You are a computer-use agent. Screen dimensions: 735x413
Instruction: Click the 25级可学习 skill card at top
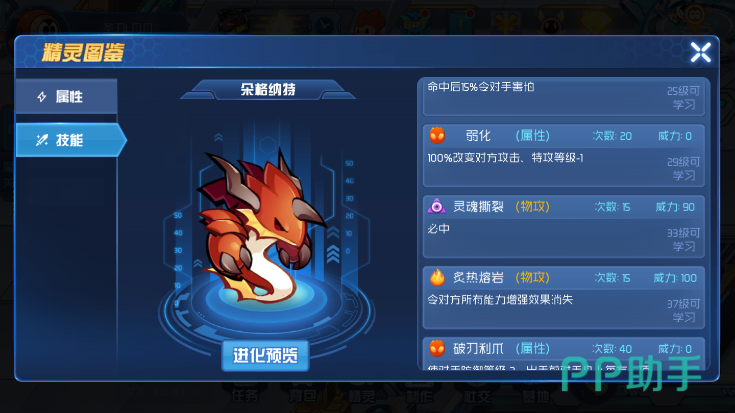(x=563, y=97)
